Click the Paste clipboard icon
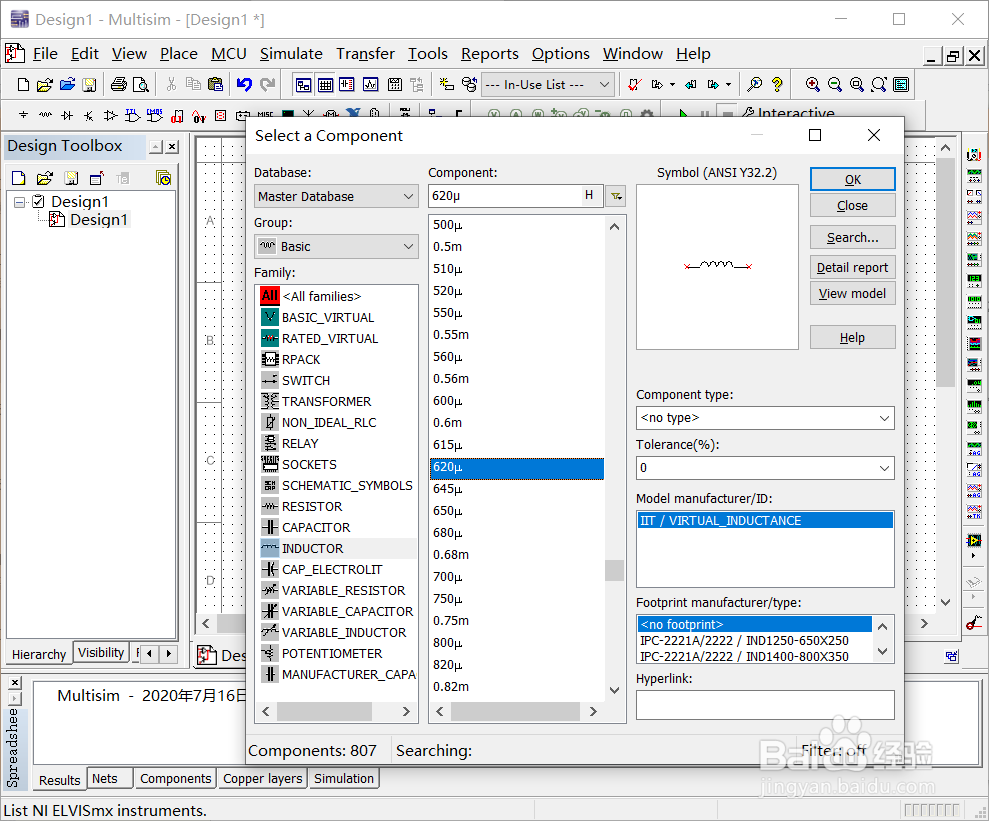 [x=216, y=84]
